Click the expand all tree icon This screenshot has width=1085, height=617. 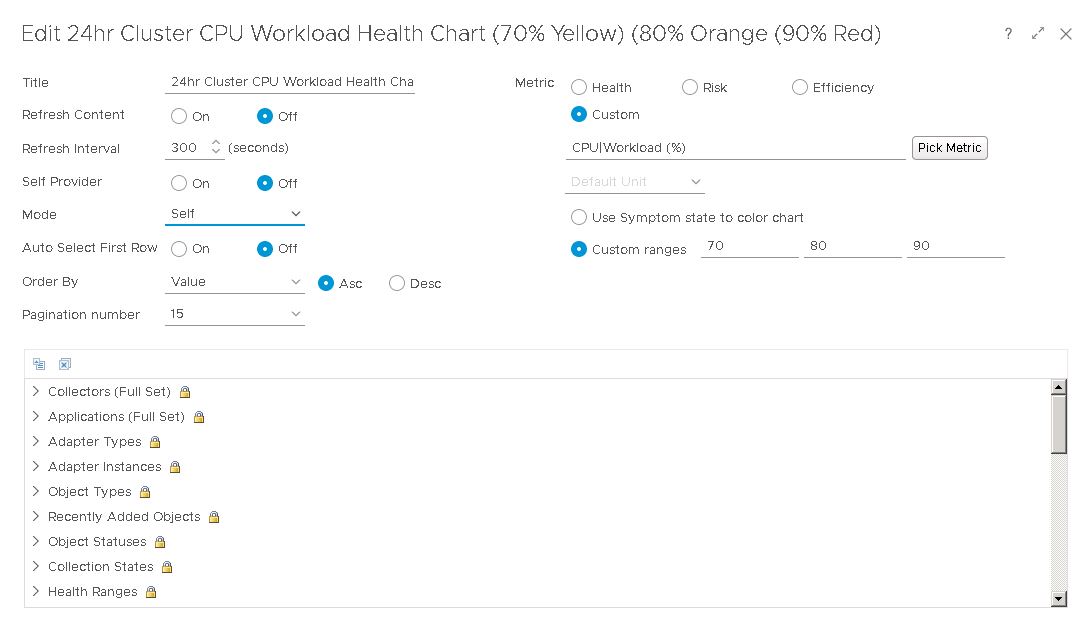click(39, 364)
